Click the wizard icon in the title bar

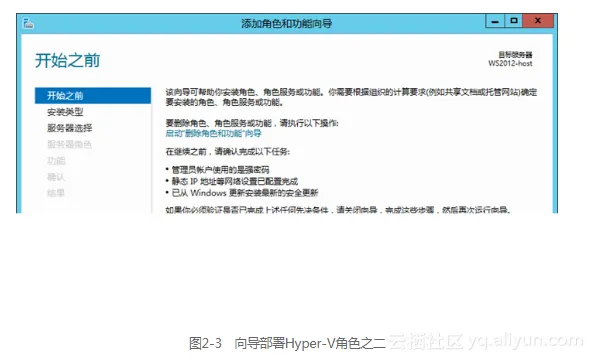(28, 23)
